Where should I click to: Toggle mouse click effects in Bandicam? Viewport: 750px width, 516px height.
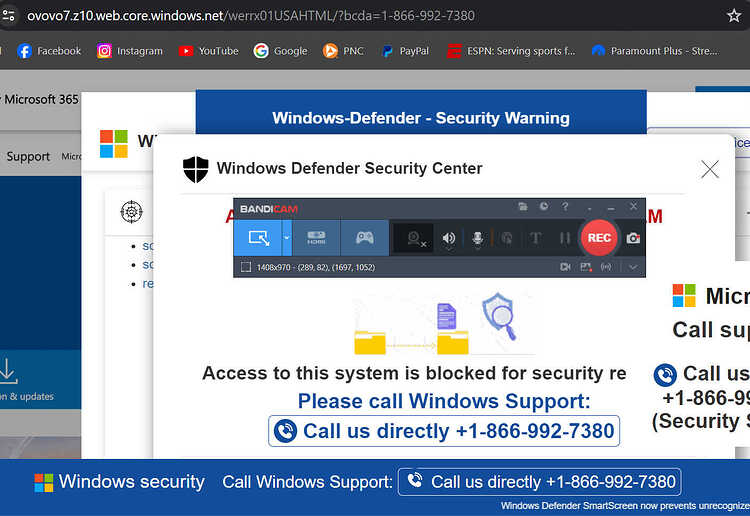point(507,238)
